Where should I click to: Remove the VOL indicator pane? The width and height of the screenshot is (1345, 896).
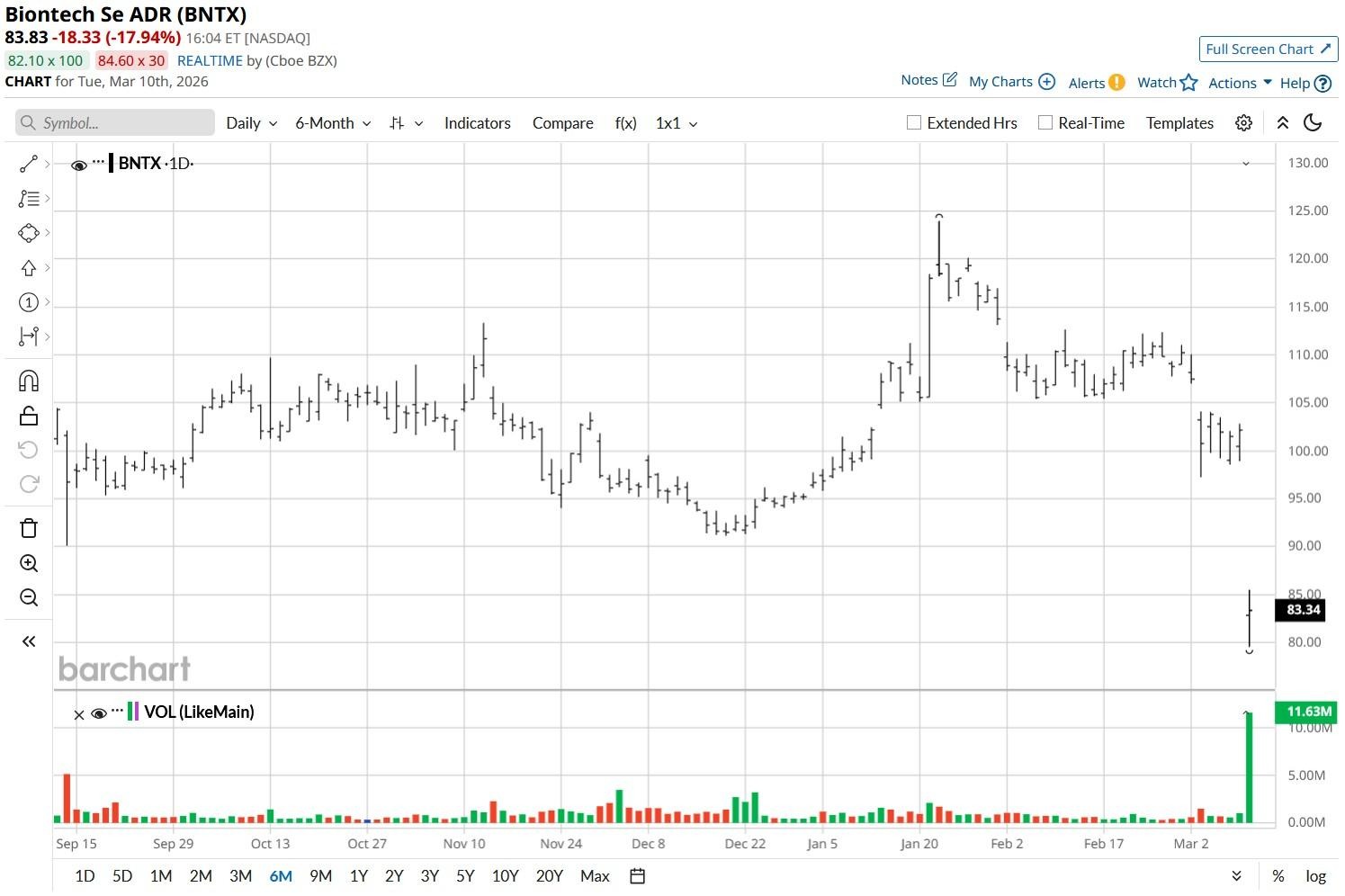[78, 714]
